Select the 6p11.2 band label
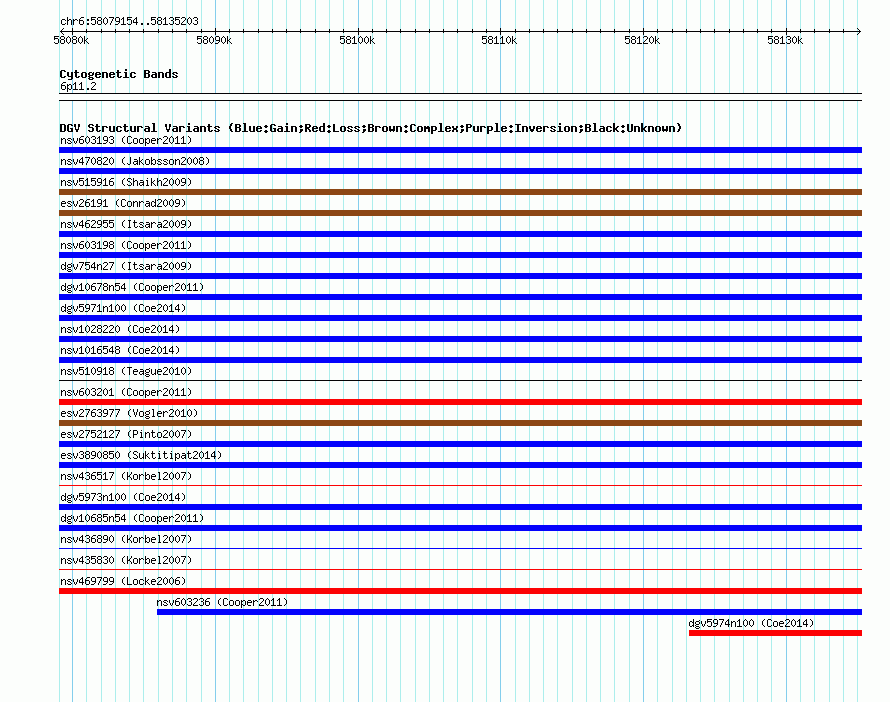The width and height of the screenshot is (890, 702). click(78, 86)
